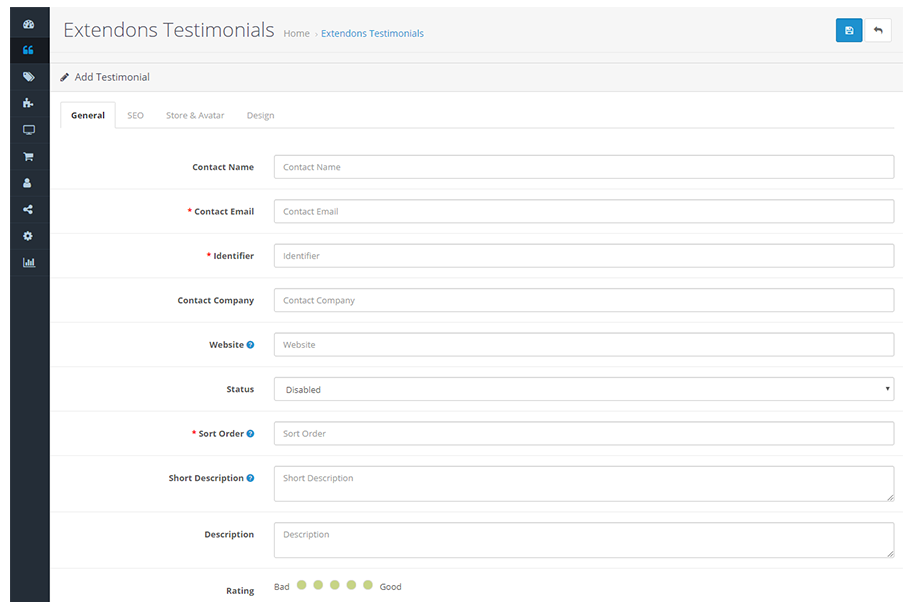Click the Add Testimonial panel title
The image size is (915, 607).
coord(112,77)
